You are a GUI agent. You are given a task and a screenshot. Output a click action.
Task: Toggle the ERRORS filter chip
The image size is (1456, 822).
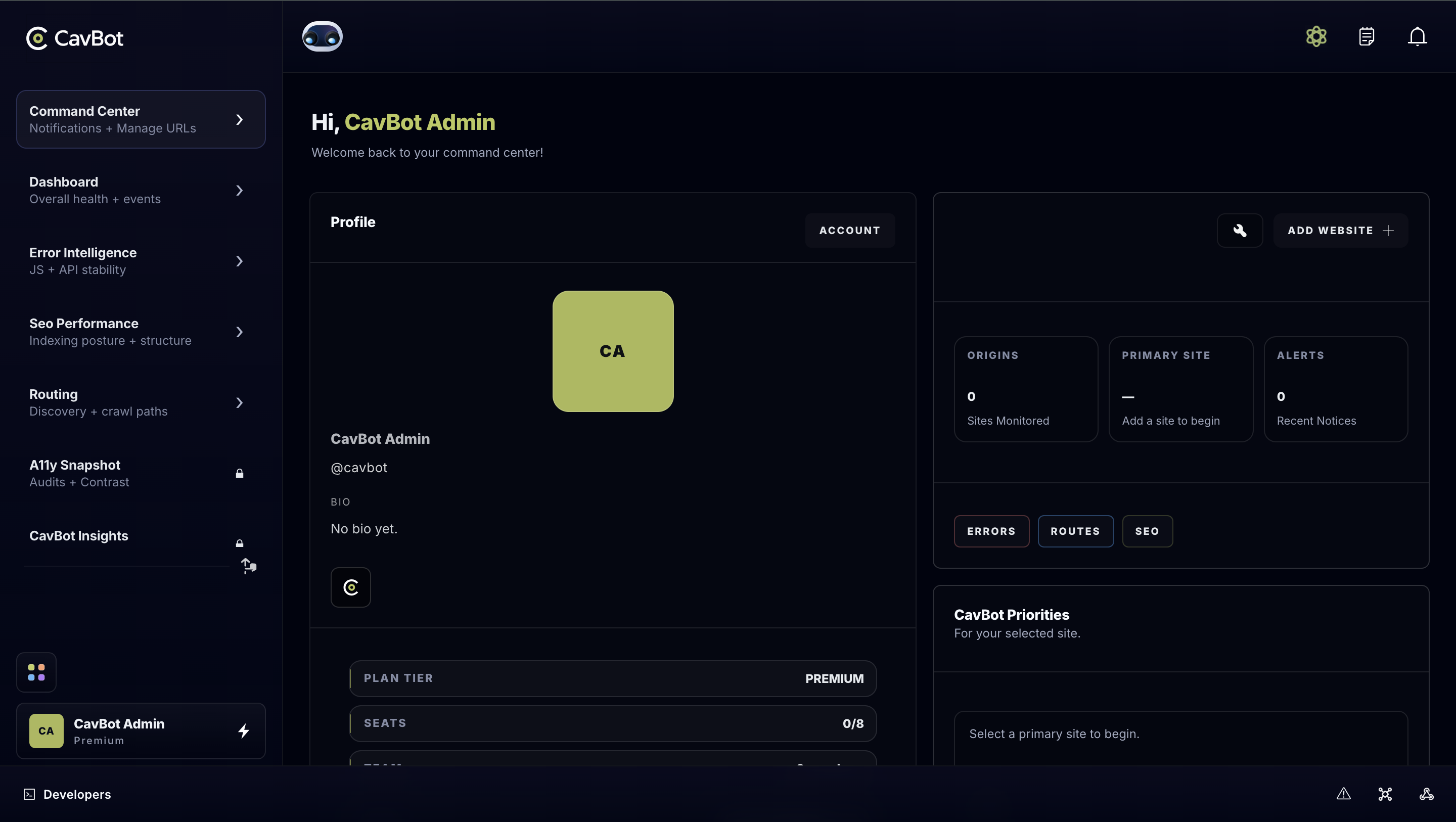991,531
